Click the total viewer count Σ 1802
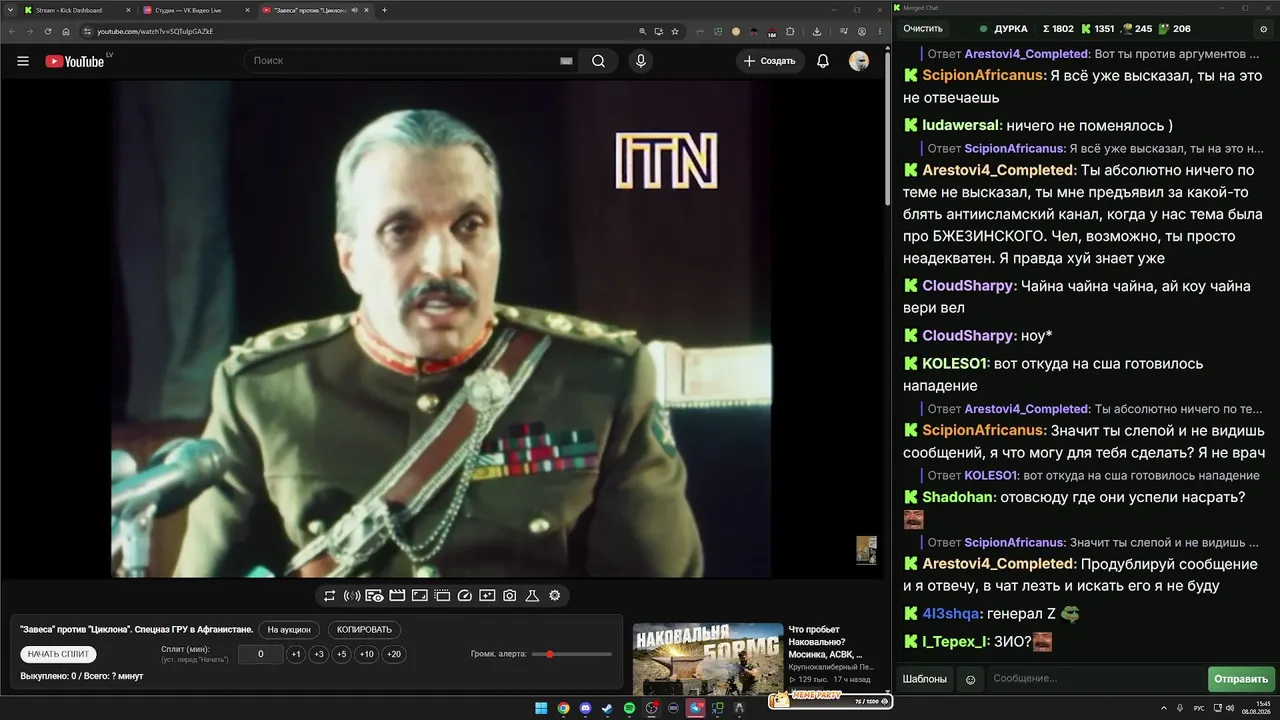The height and width of the screenshot is (720, 1280). coord(1058,29)
